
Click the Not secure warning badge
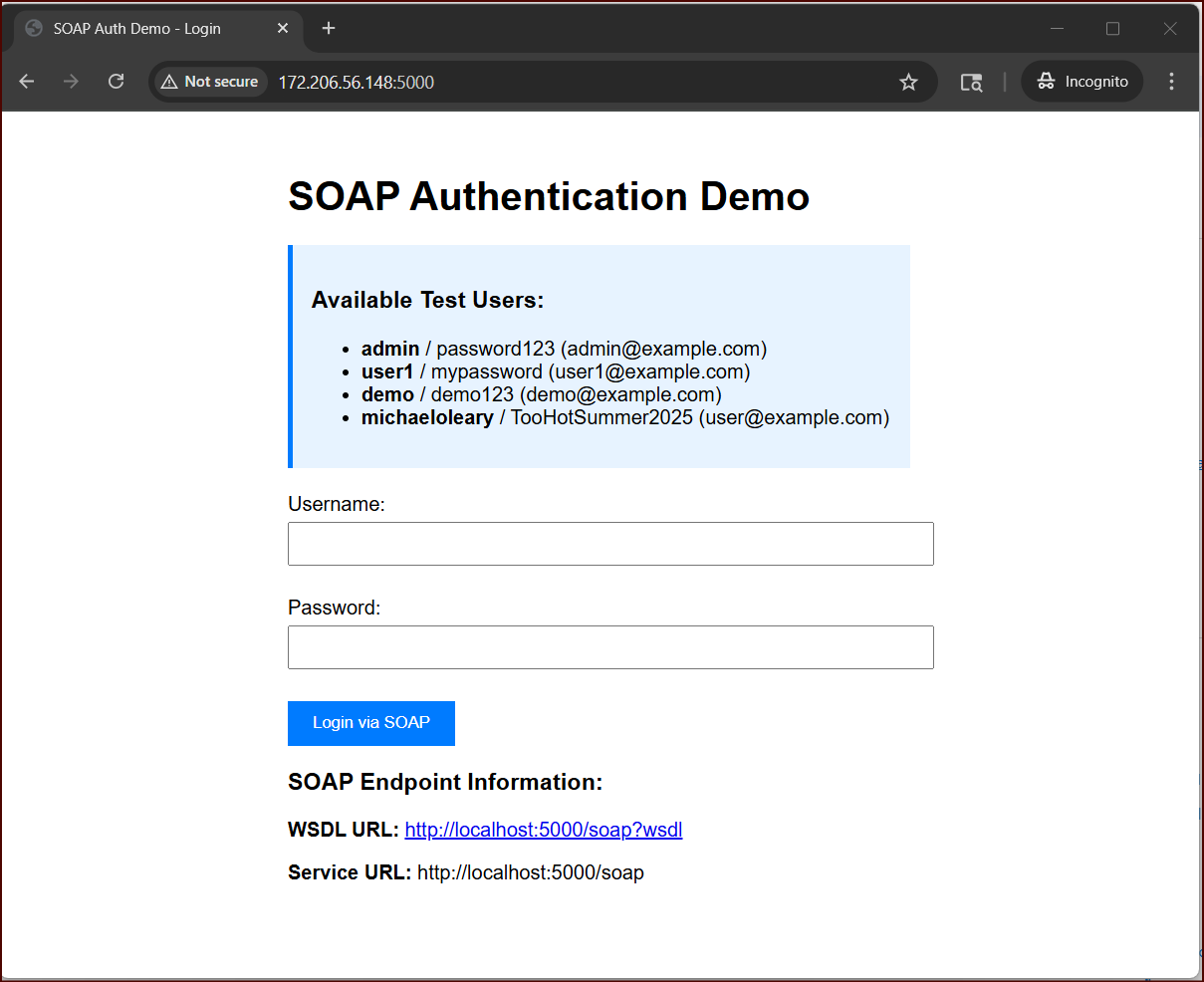point(210,82)
